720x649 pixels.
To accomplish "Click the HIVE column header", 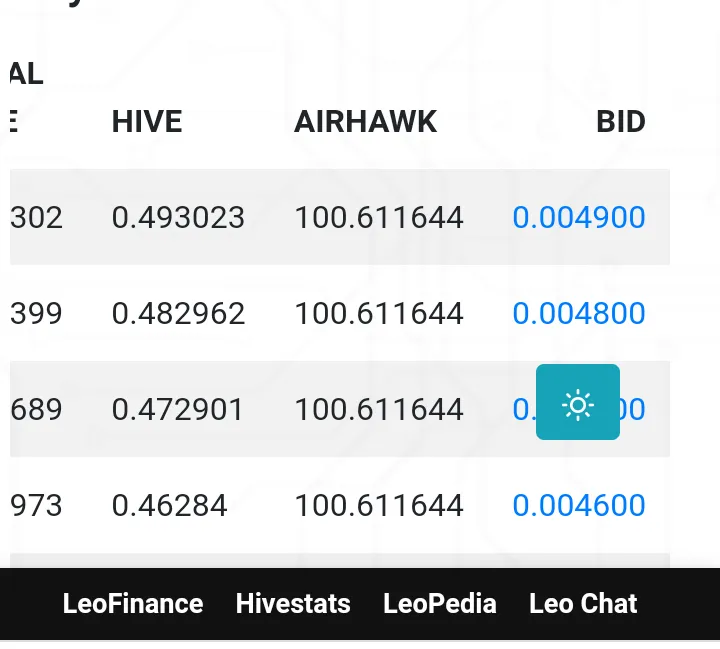I will pos(147,122).
